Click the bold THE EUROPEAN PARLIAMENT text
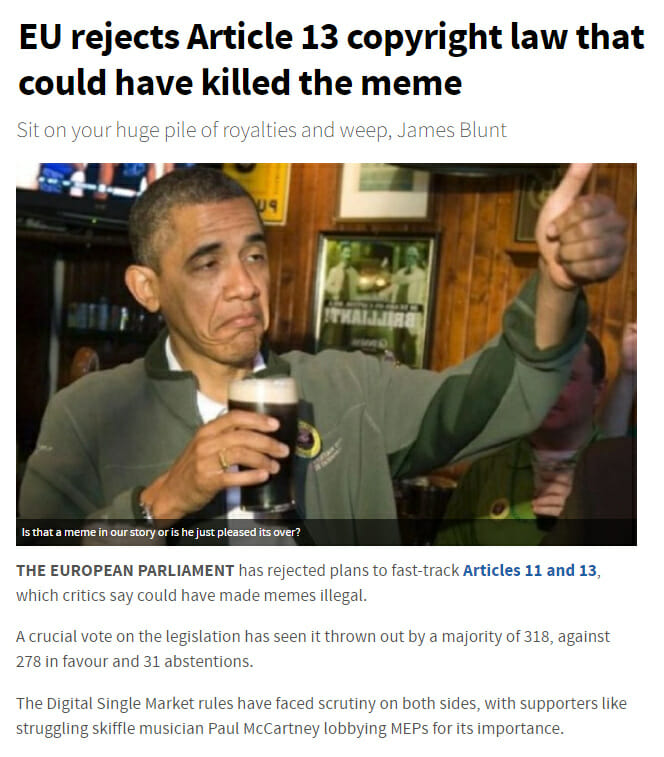The image size is (664, 757). click(x=125, y=571)
